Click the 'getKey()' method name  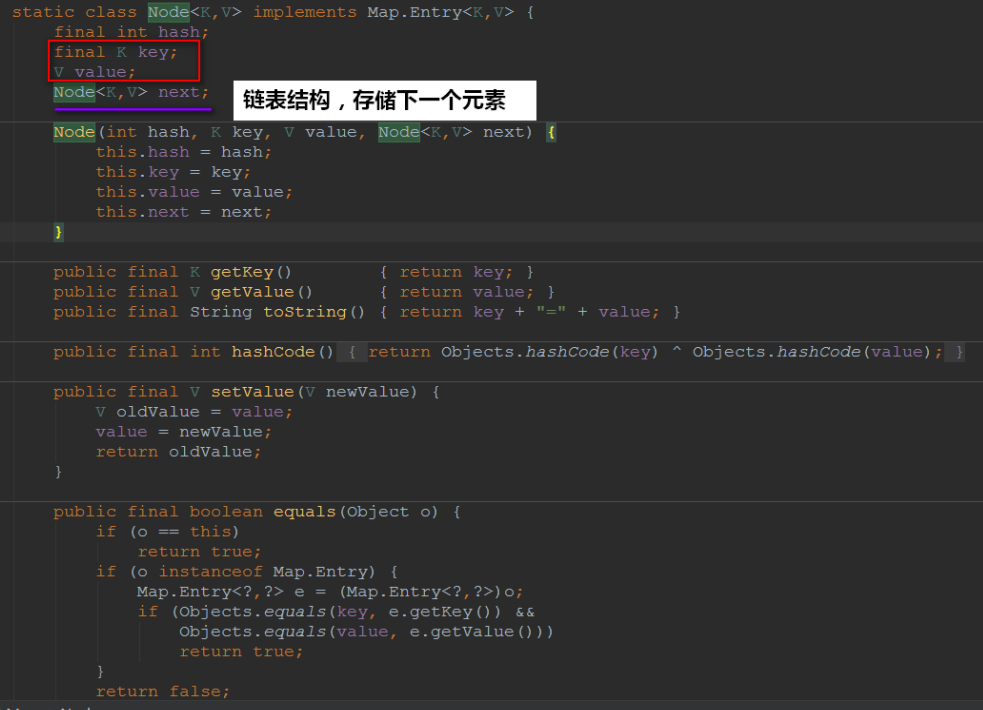251,272
